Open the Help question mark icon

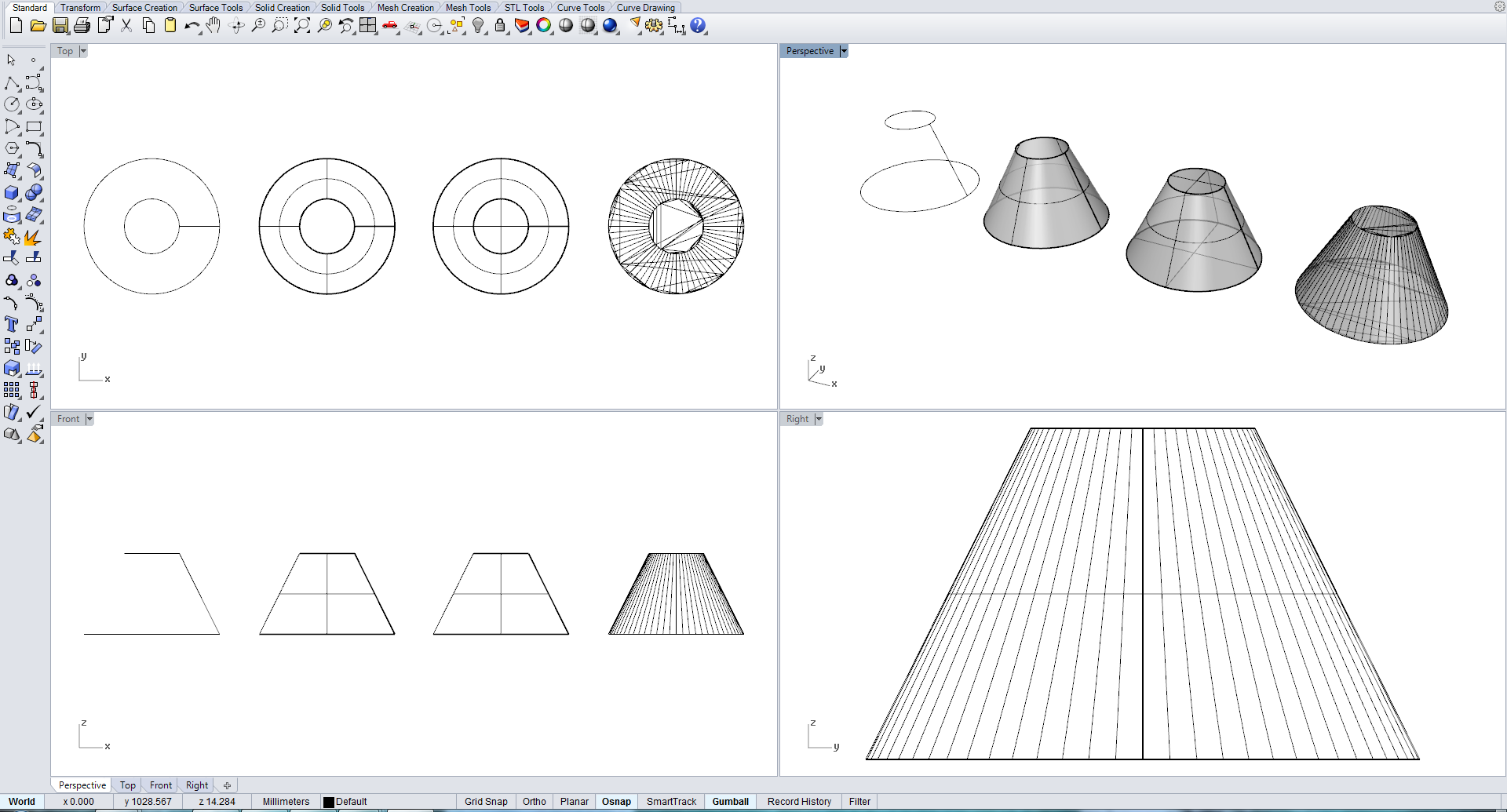click(x=698, y=26)
